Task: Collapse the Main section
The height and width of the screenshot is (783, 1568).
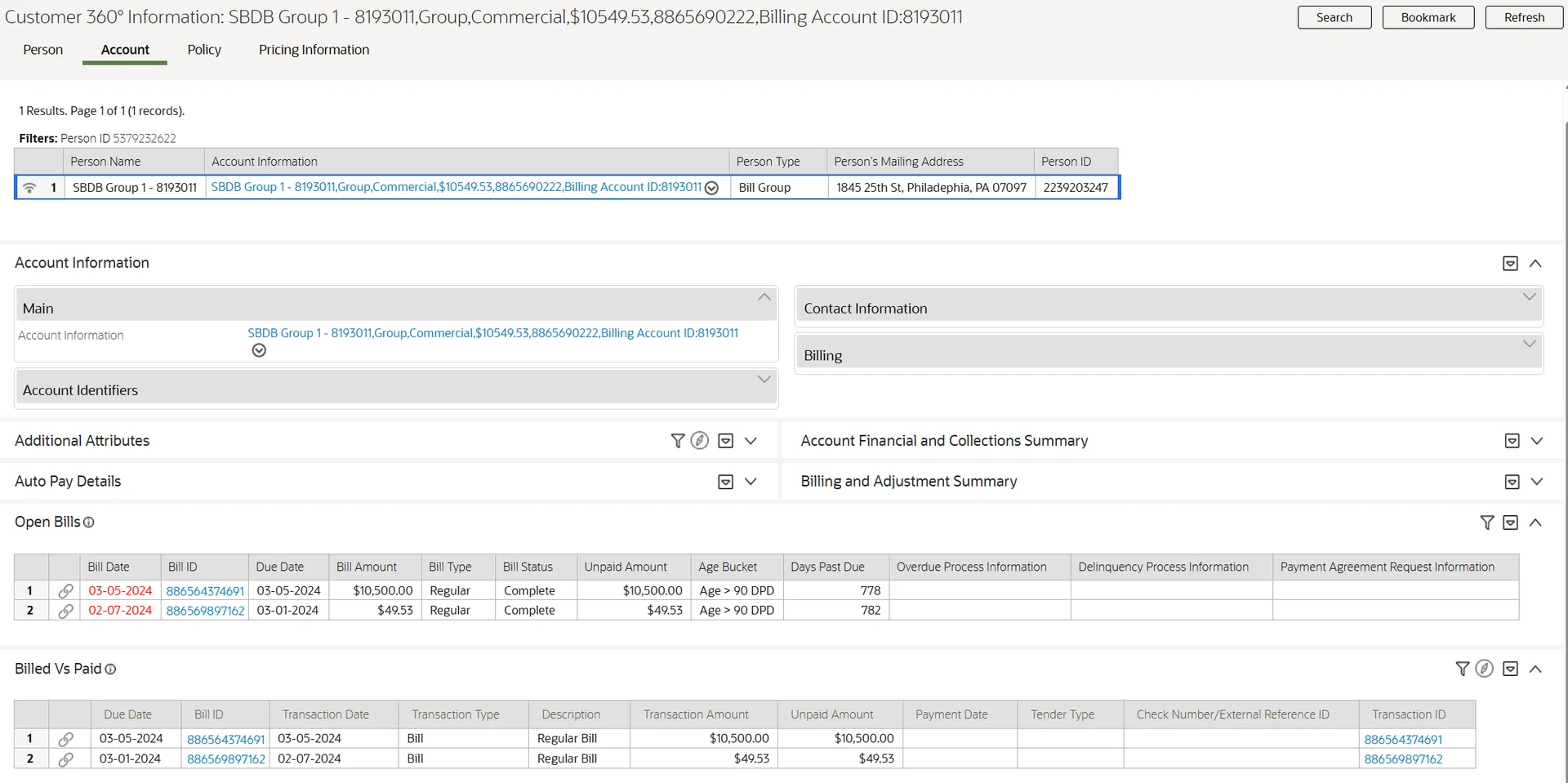Action: tap(764, 297)
